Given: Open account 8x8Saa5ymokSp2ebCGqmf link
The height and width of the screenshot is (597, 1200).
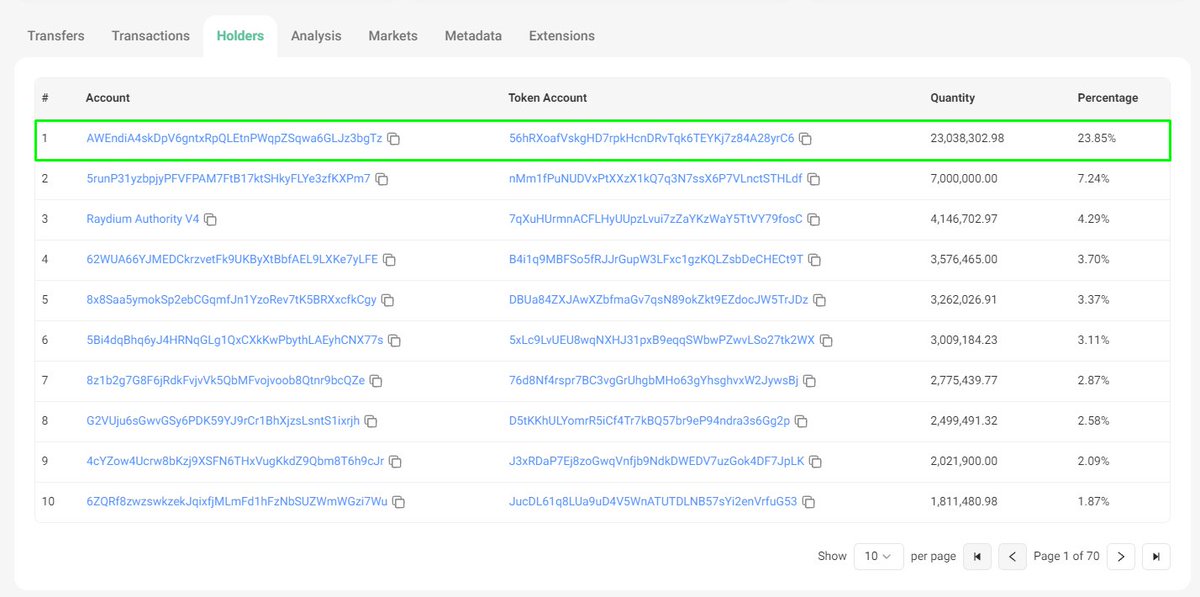Looking at the screenshot, I should point(231,299).
